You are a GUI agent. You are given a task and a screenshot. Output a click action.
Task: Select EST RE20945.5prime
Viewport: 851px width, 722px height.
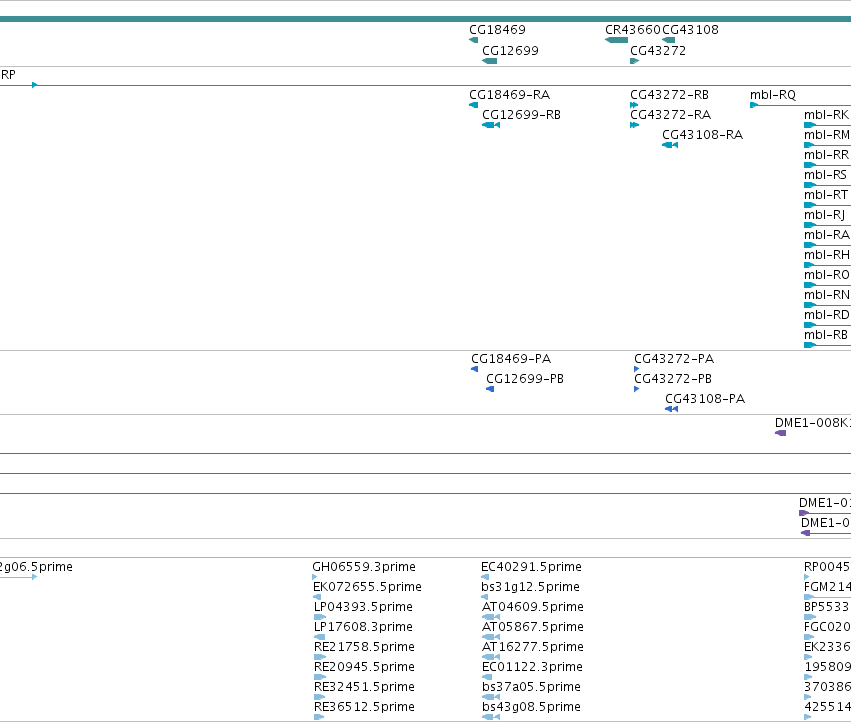point(364,667)
